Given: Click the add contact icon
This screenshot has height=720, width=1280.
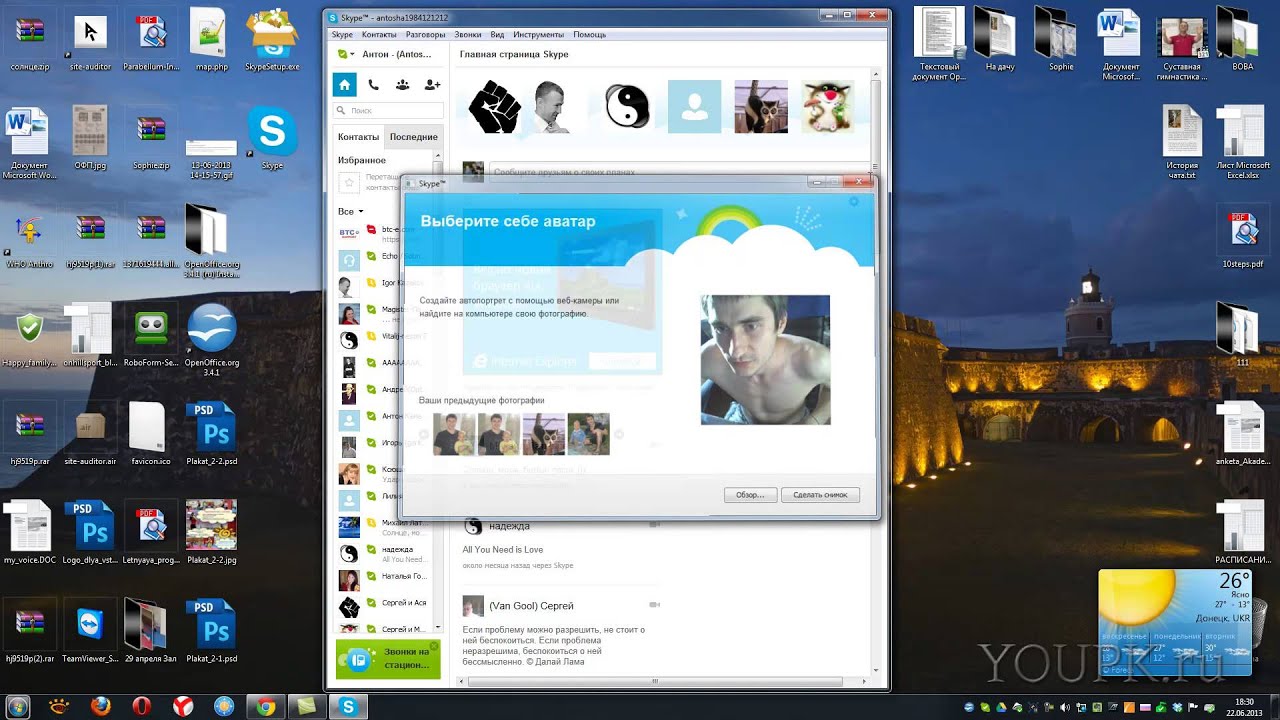Looking at the screenshot, I should point(432,85).
